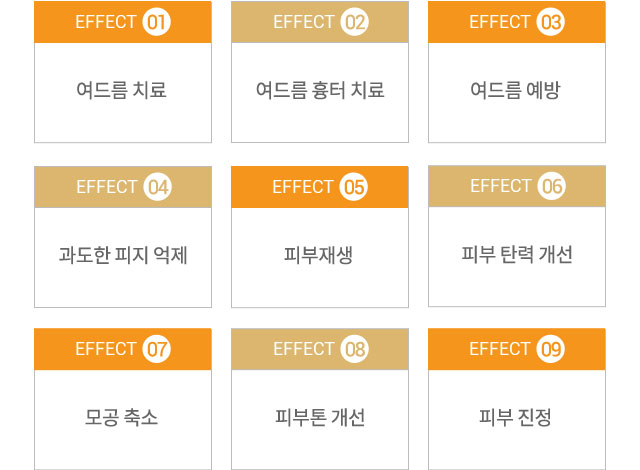
Task: Click the 08 number badge
Action: click(x=354, y=349)
